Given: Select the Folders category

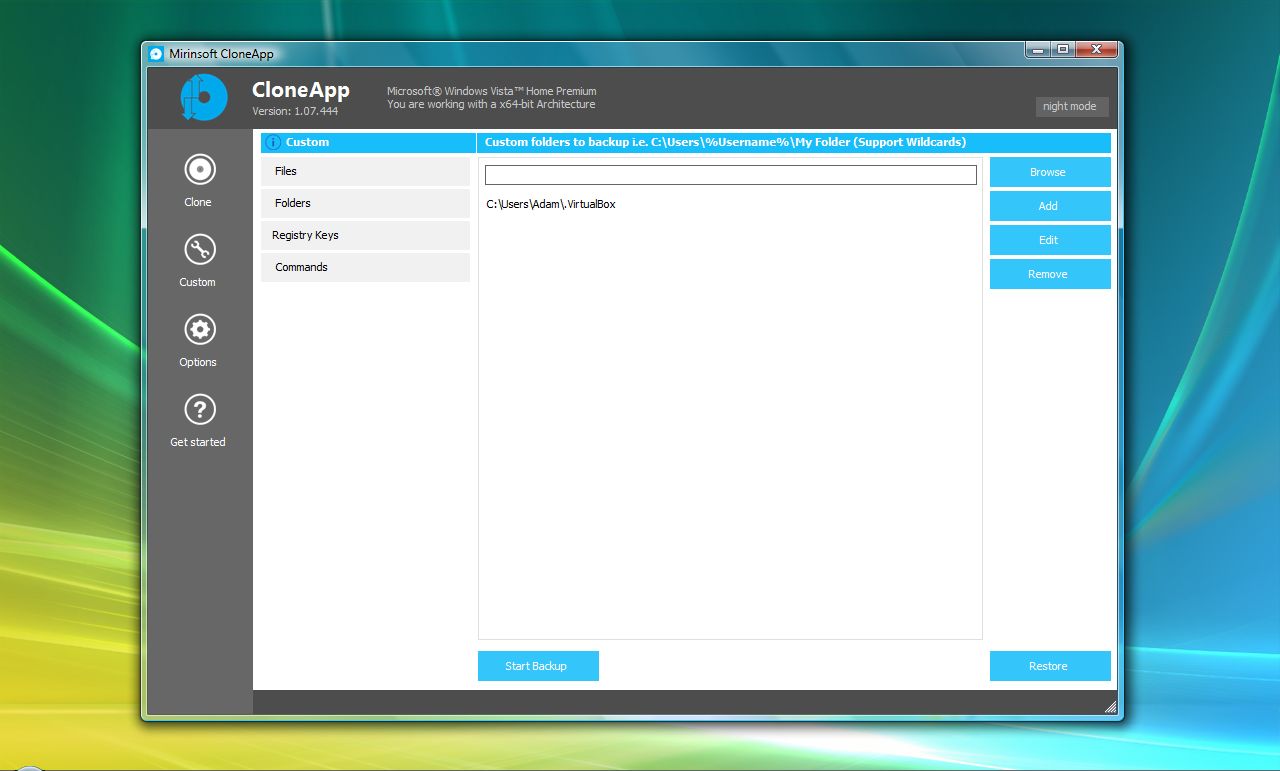Looking at the screenshot, I should (x=365, y=203).
